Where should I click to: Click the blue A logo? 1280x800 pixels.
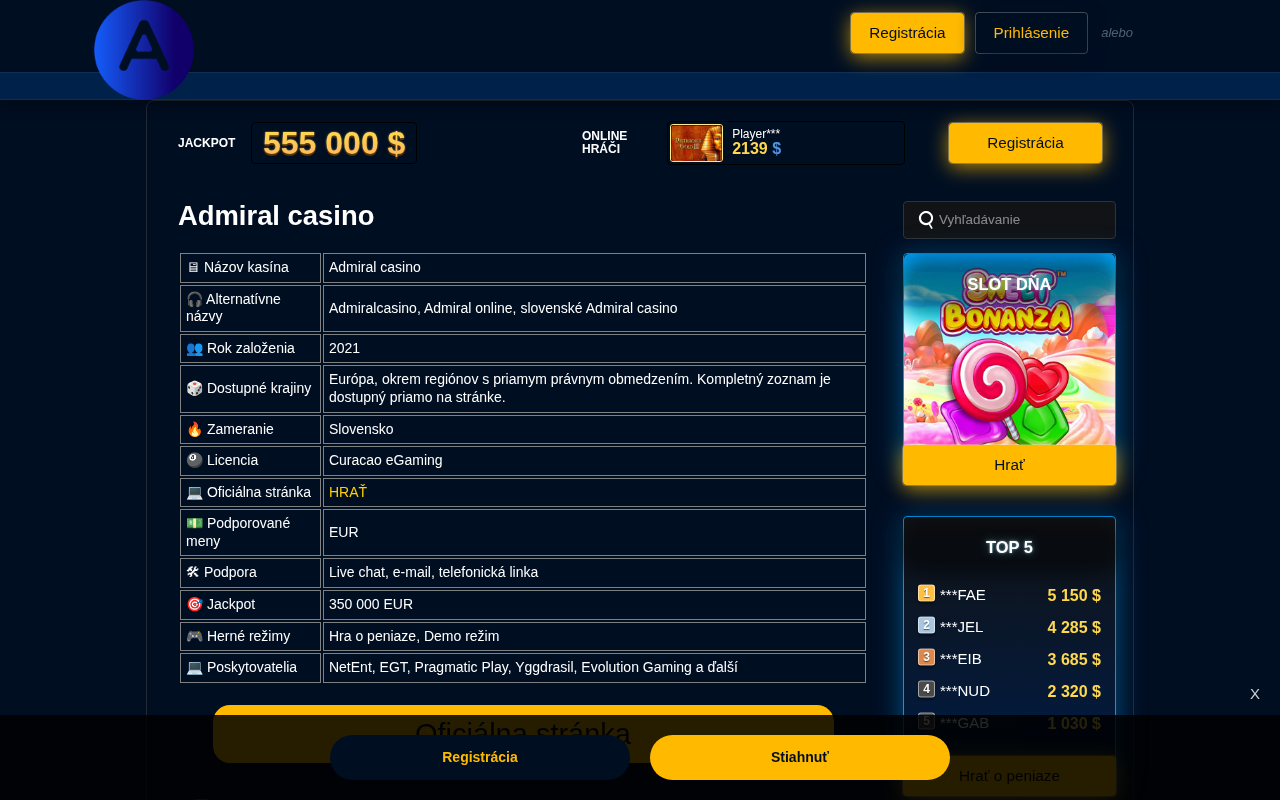click(144, 50)
